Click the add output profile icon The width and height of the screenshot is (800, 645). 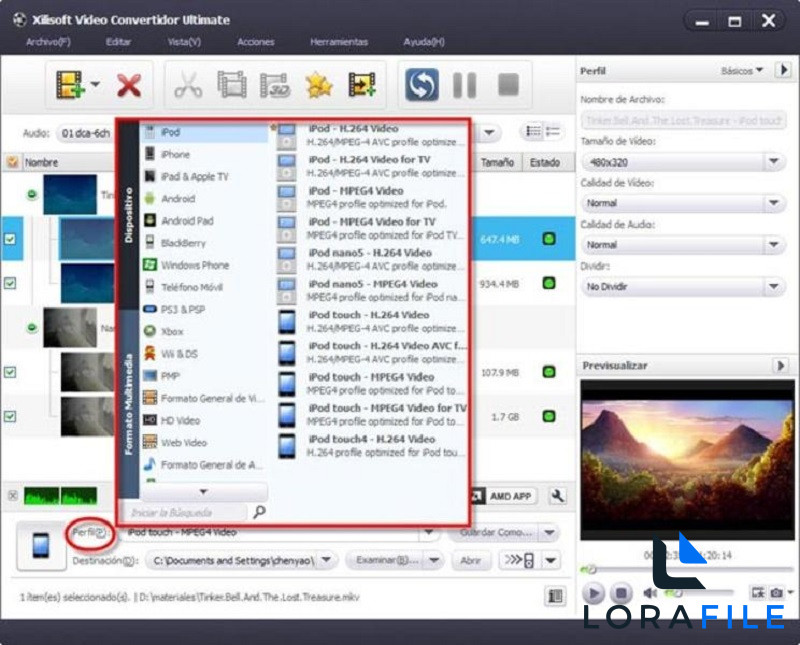coord(362,85)
